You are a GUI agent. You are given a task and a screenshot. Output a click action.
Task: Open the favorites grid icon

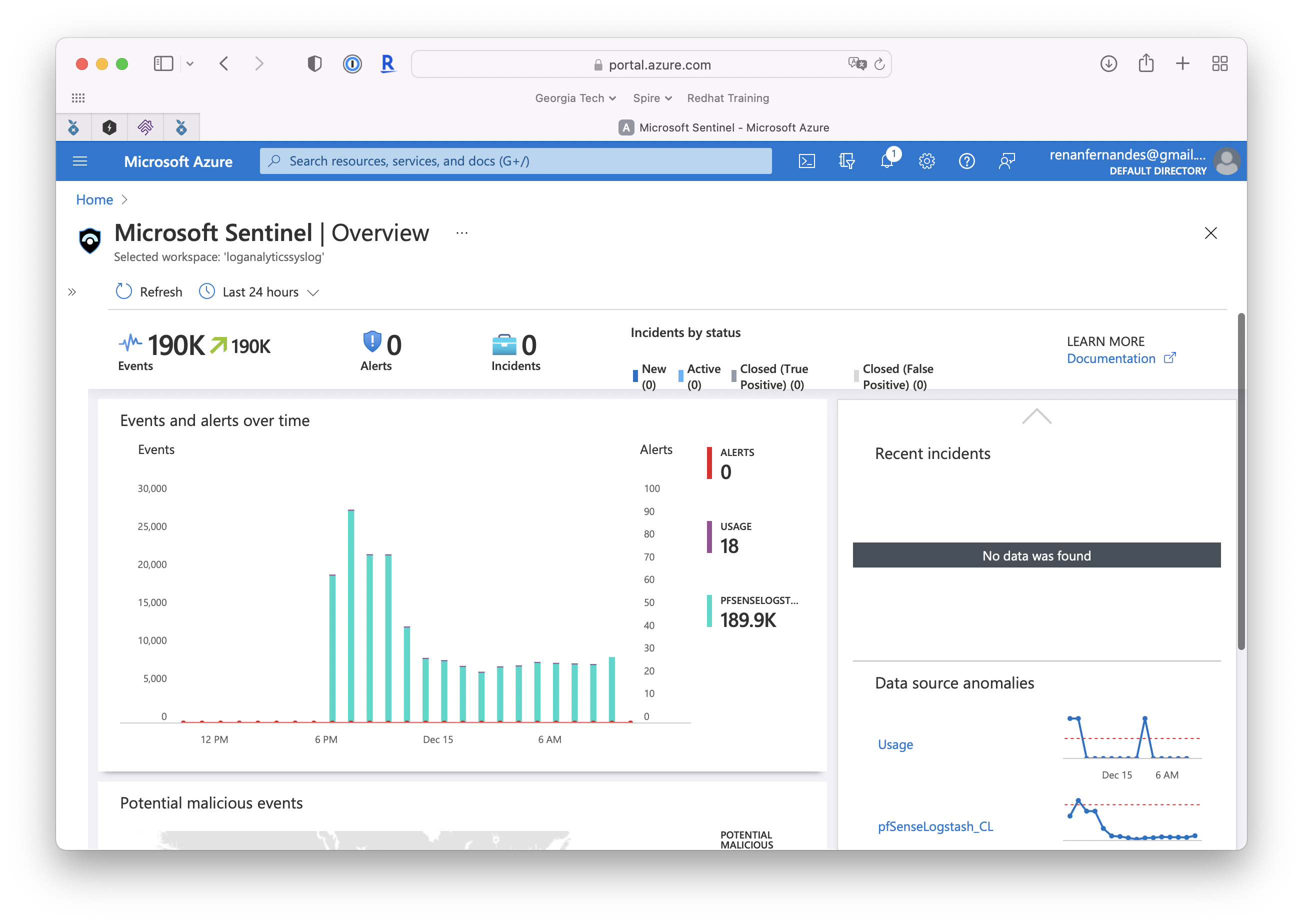click(x=78, y=98)
